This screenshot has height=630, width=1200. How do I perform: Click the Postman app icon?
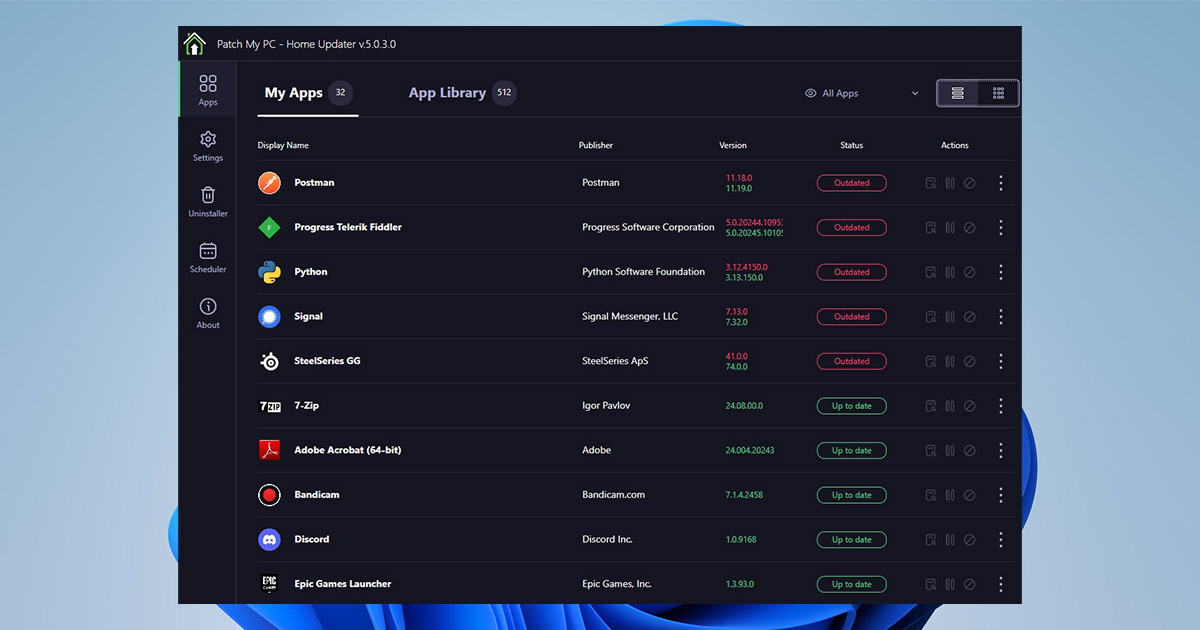pyautogui.click(x=269, y=183)
